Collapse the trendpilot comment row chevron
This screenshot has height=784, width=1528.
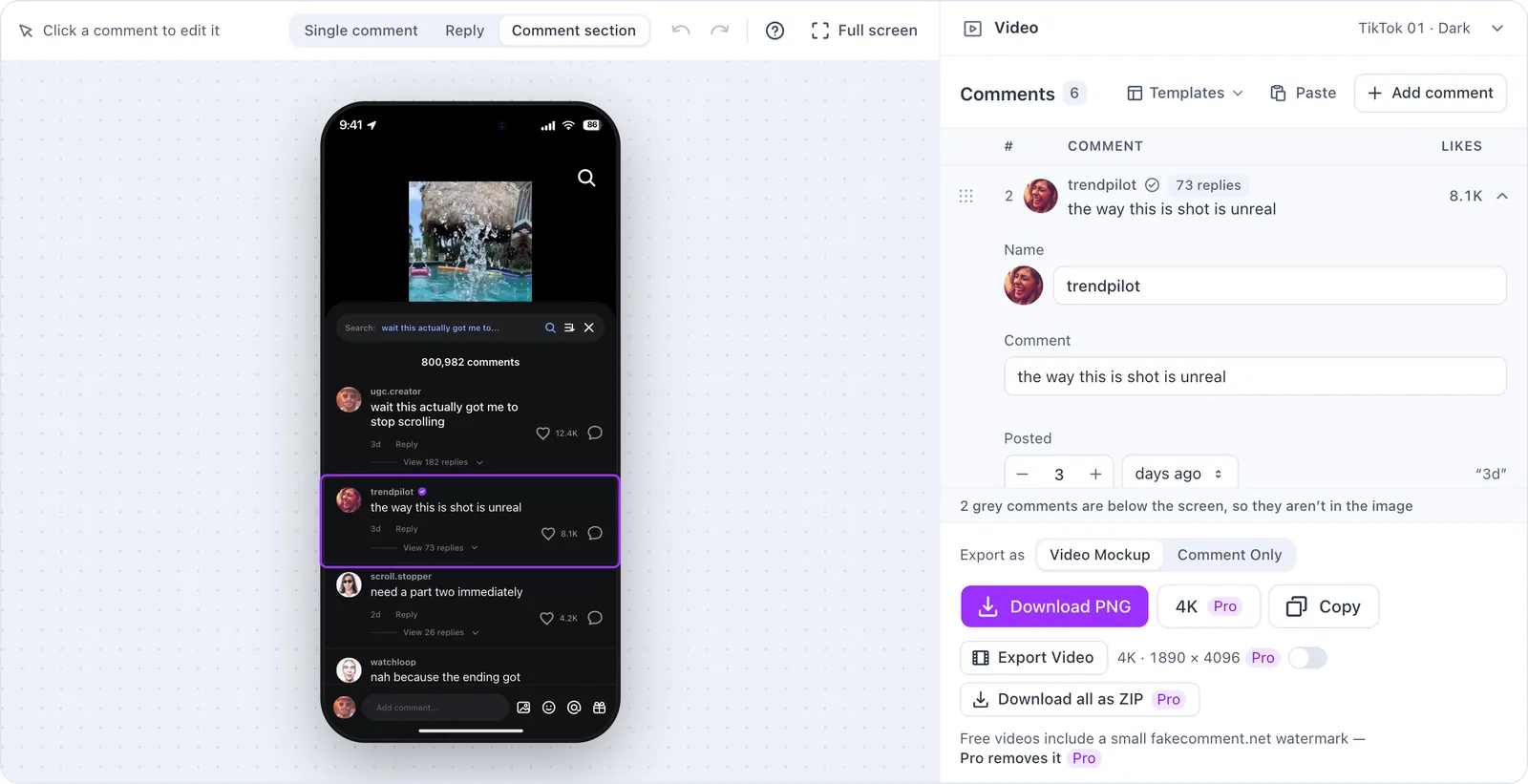[x=1502, y=196]
